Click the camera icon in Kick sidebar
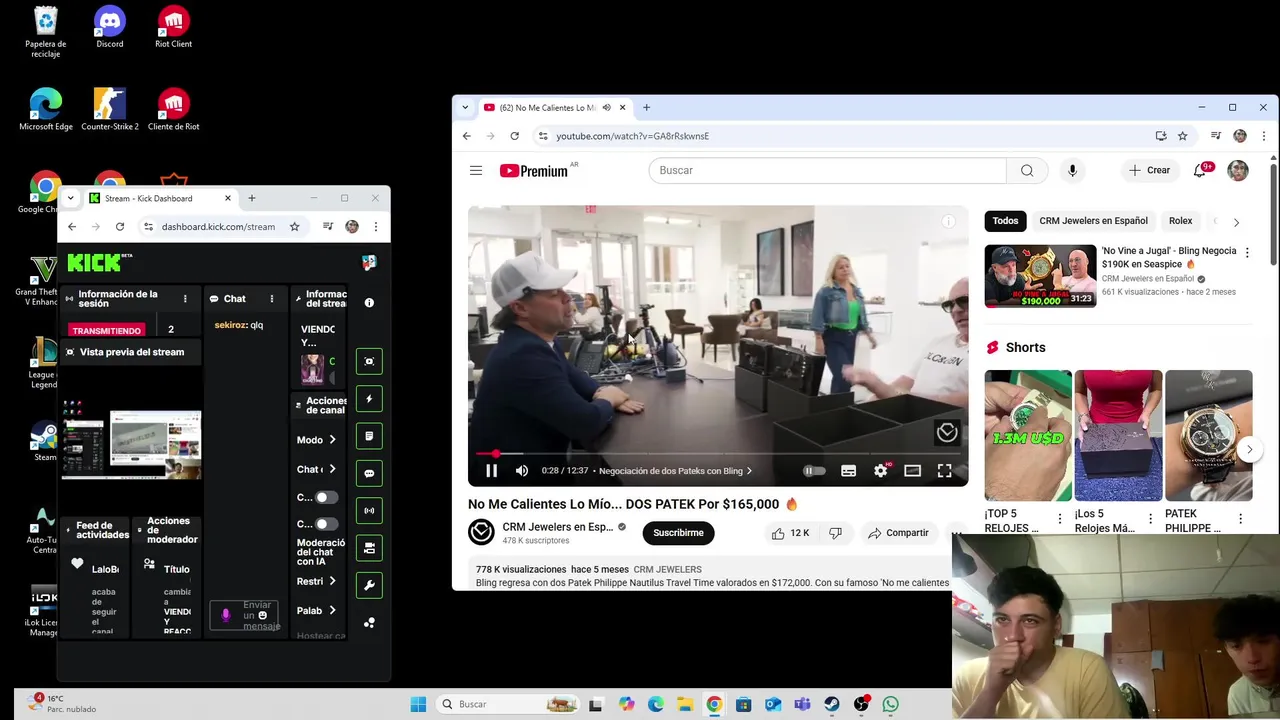 tap(369, 548)
